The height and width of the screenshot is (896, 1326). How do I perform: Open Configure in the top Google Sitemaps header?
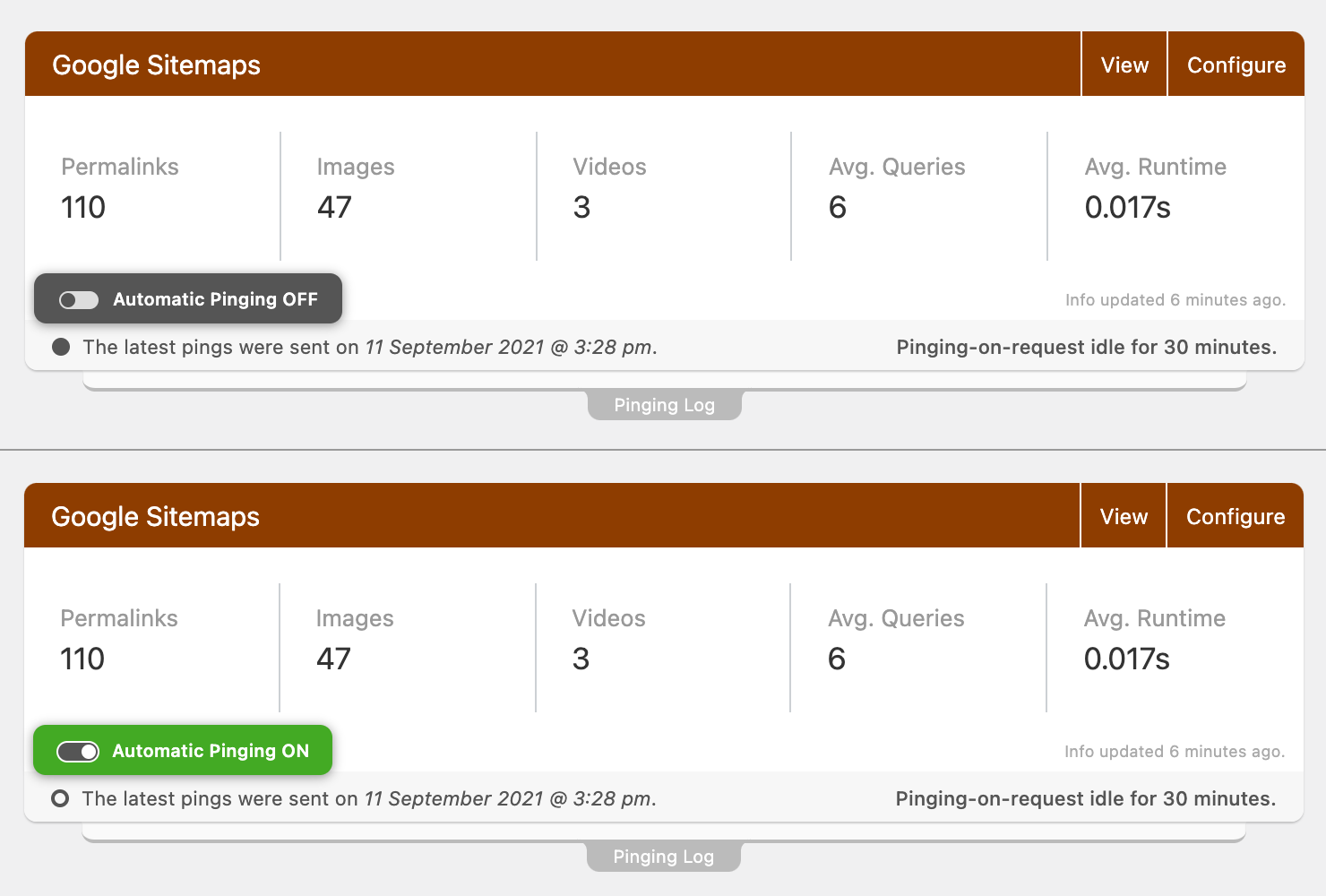(x=1236, y=65)
